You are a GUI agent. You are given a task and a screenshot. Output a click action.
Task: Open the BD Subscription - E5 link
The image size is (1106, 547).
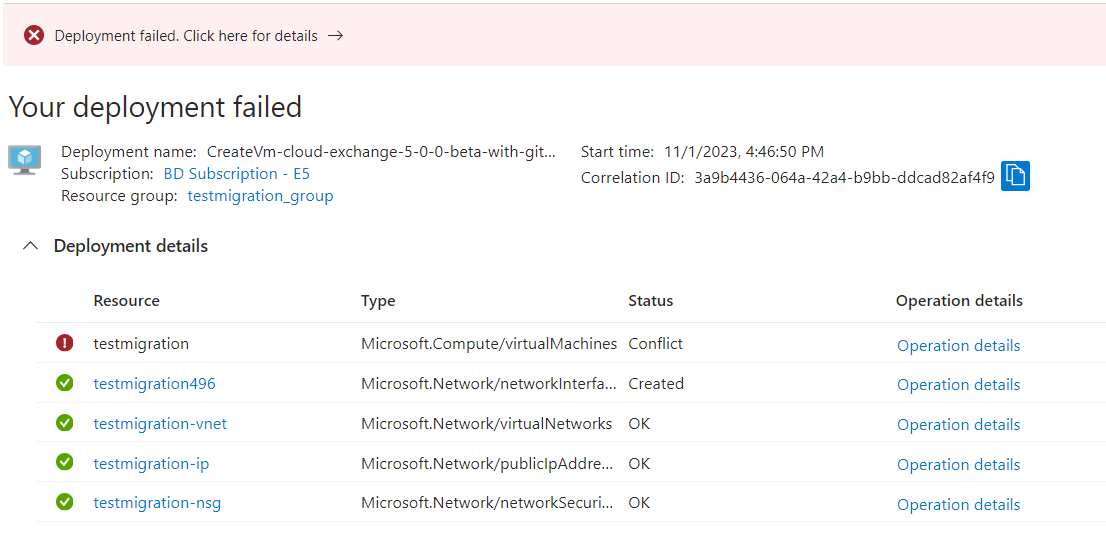236,174
